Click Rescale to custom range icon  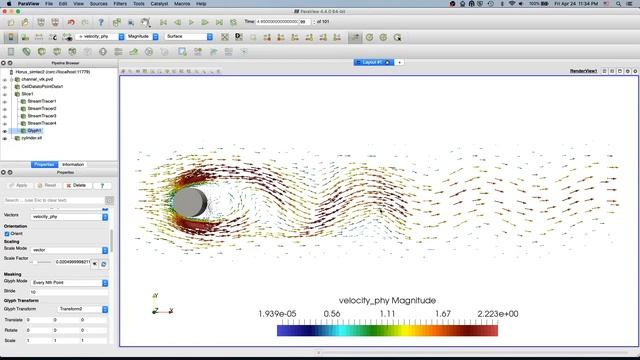53,38
